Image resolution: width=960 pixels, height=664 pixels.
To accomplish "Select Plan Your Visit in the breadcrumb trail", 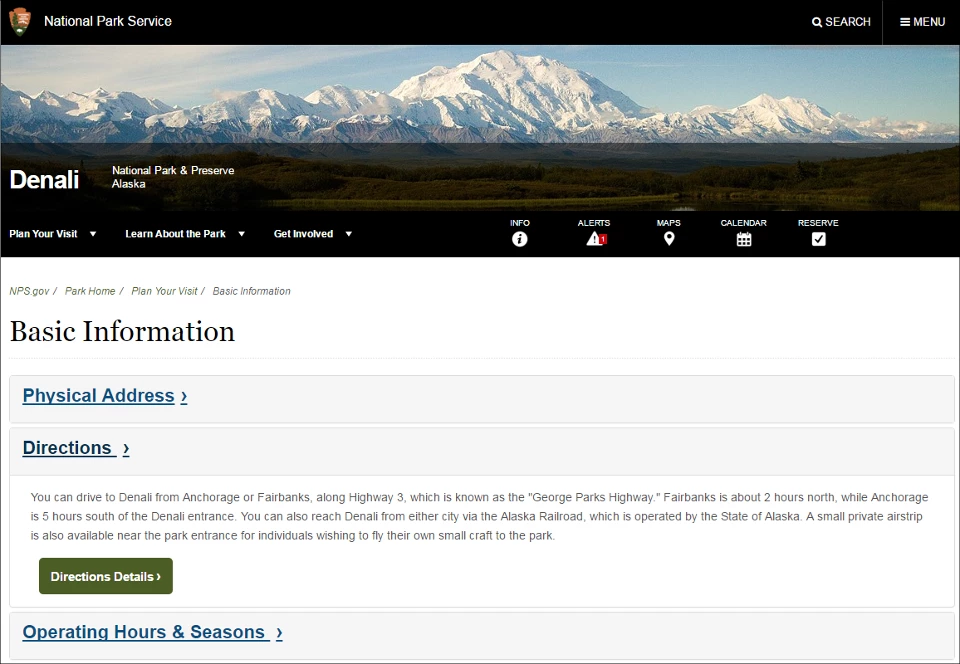I will click(164, 291).
